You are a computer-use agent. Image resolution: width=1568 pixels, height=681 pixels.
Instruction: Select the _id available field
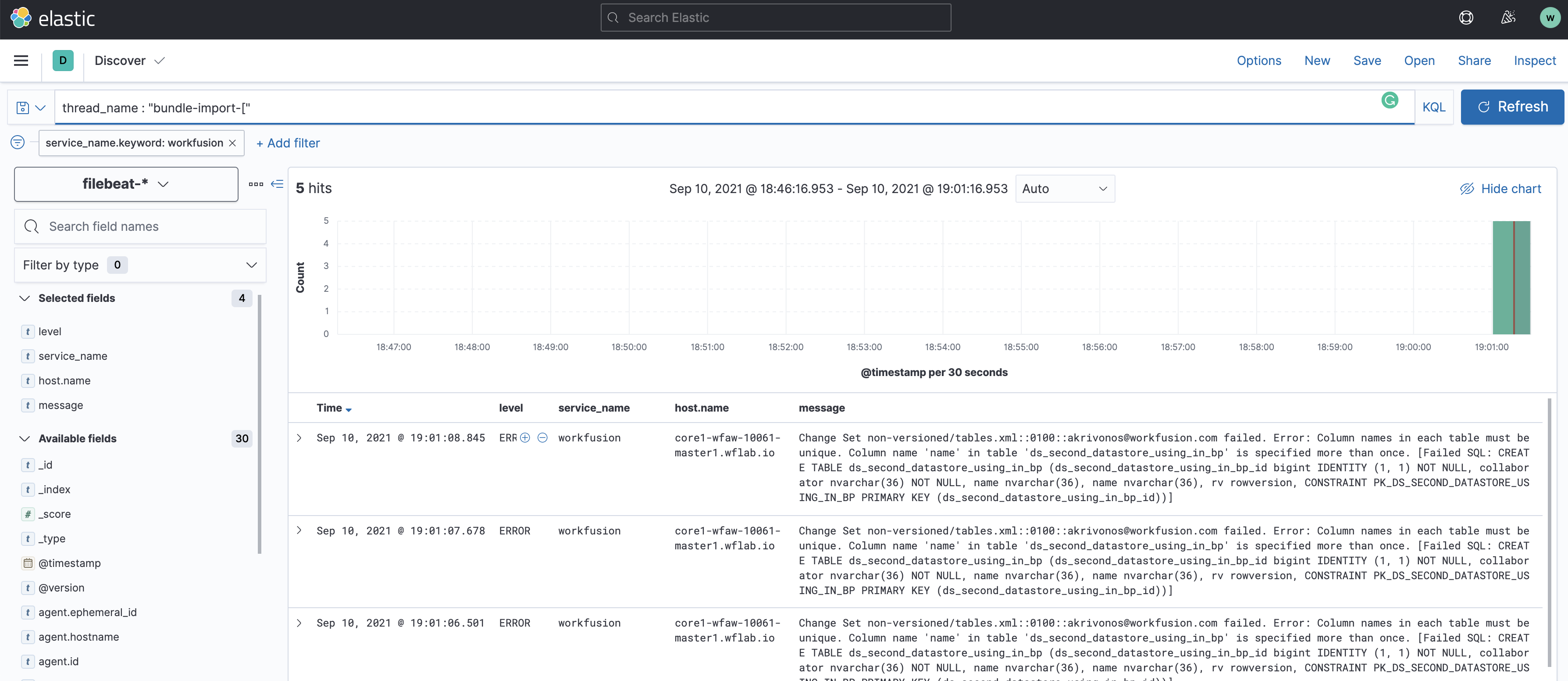(x=46, y=465)
